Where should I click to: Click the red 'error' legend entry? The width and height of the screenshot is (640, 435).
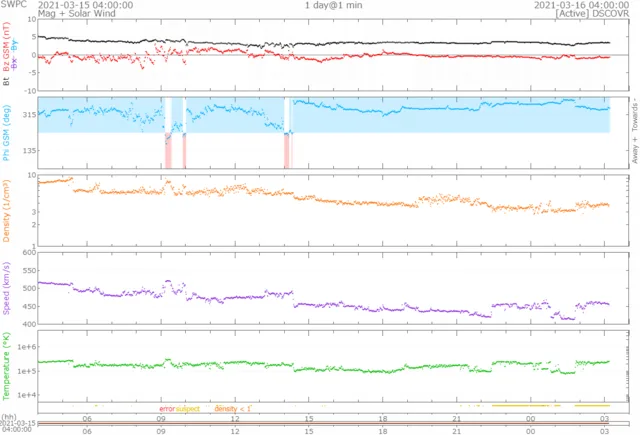[166, 409]
